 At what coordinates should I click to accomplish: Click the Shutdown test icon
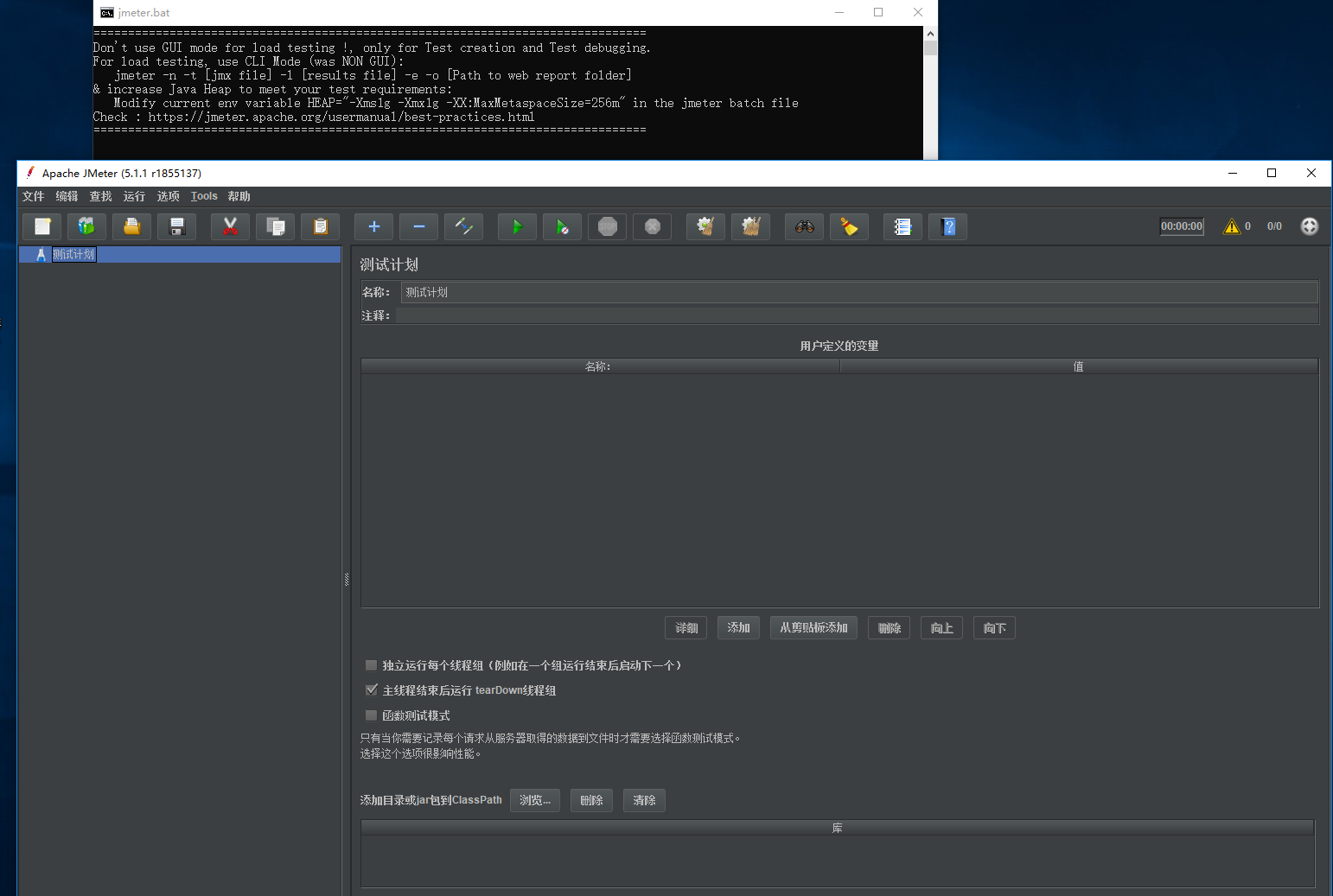tap(652, 226)
